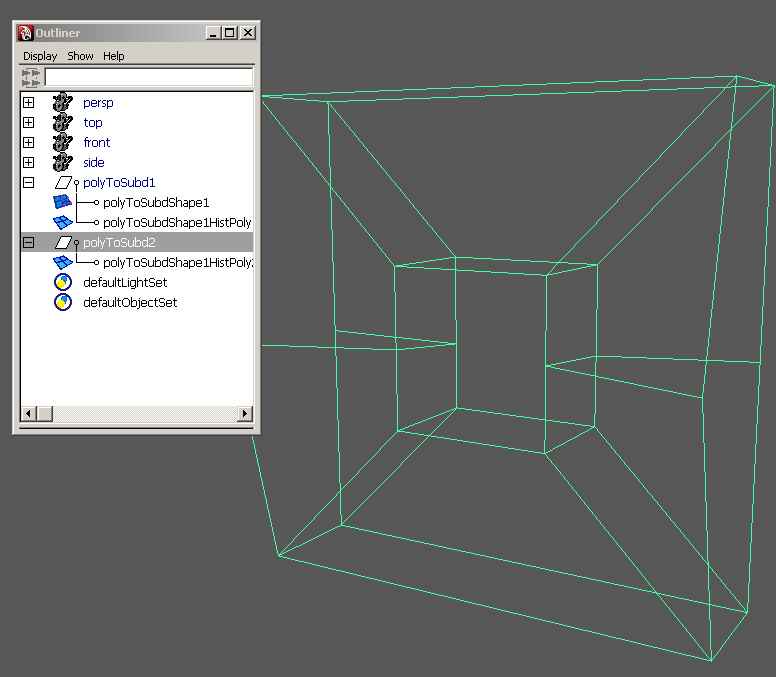Click the defaultLightSet set icon
Image resolution: width=776 pixels, height=677 pixels.
63,282
